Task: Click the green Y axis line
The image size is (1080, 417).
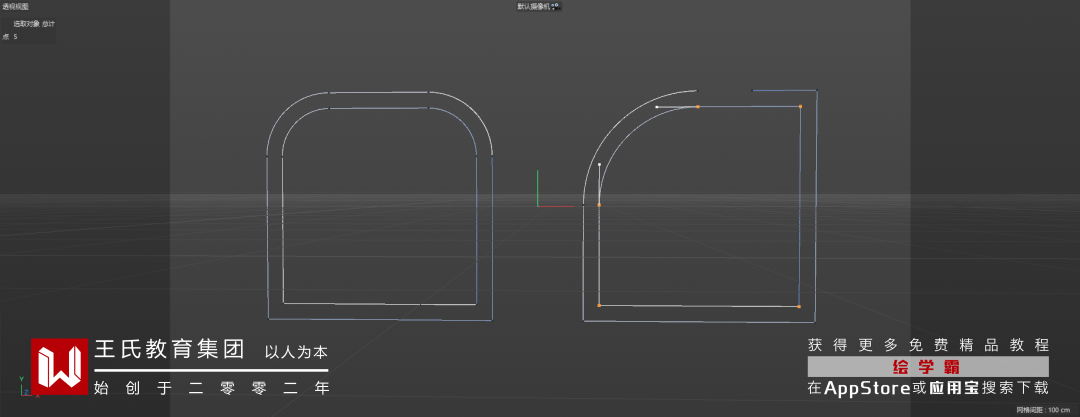Action: click(x=538, y=187)
